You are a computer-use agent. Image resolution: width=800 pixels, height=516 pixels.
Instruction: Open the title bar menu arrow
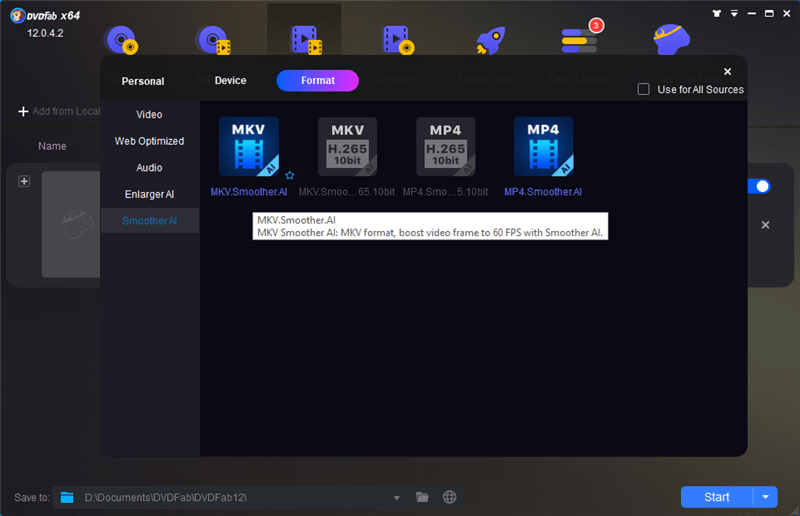[x=734, y=14]
